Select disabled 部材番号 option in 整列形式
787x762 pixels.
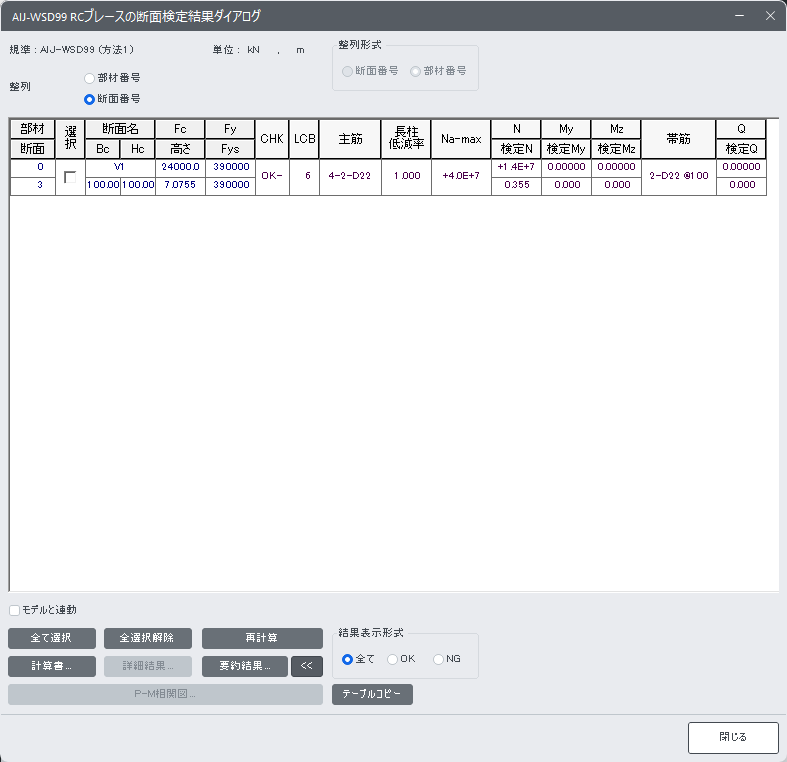415,71
